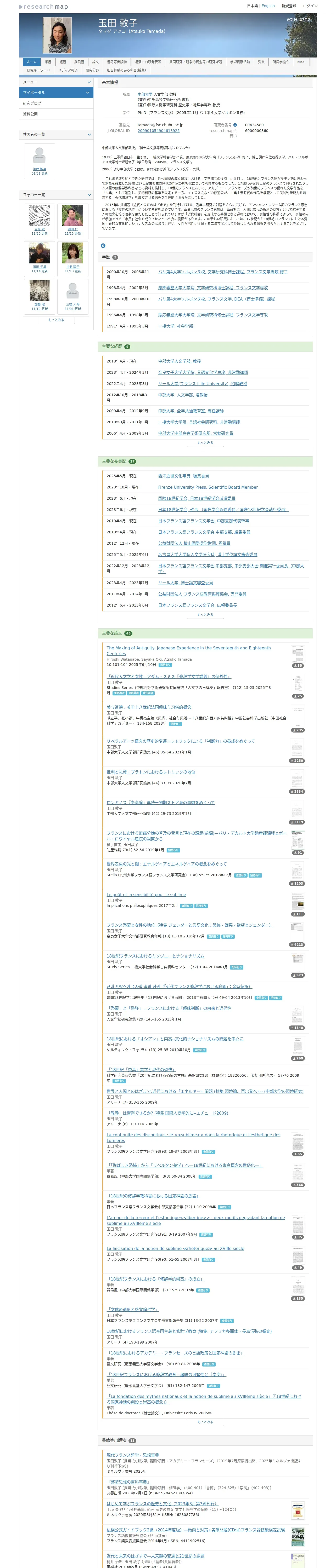Open followed user 三枝 大修 avatar

point(72,291)
